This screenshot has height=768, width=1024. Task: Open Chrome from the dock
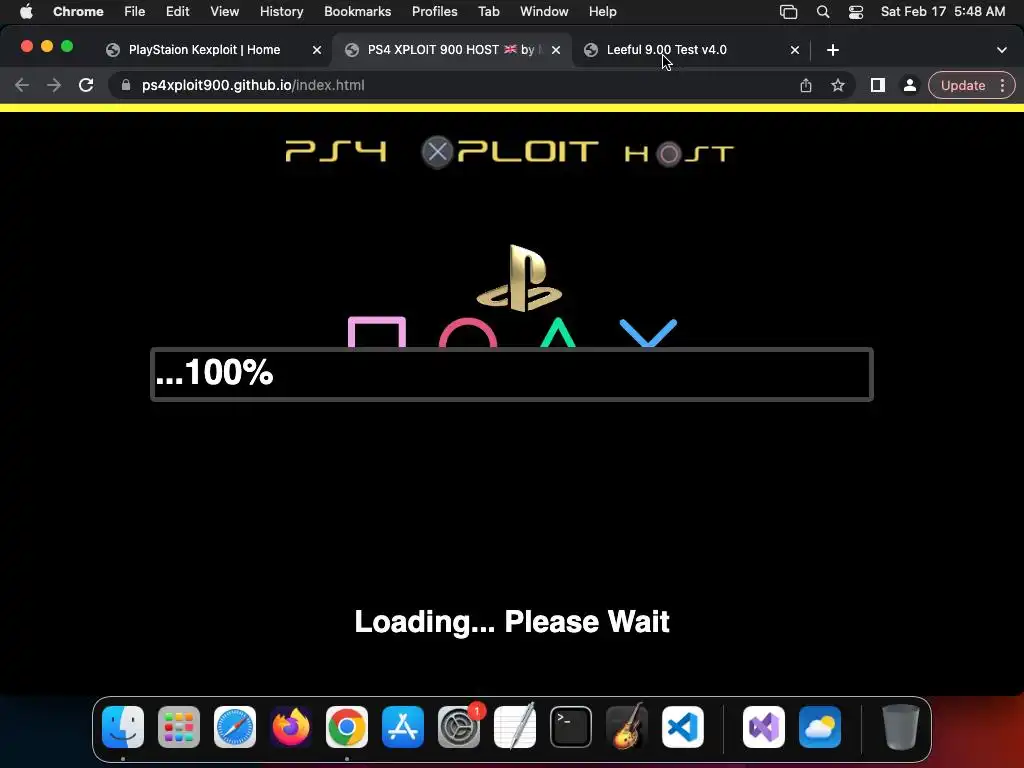click(347, 727)
